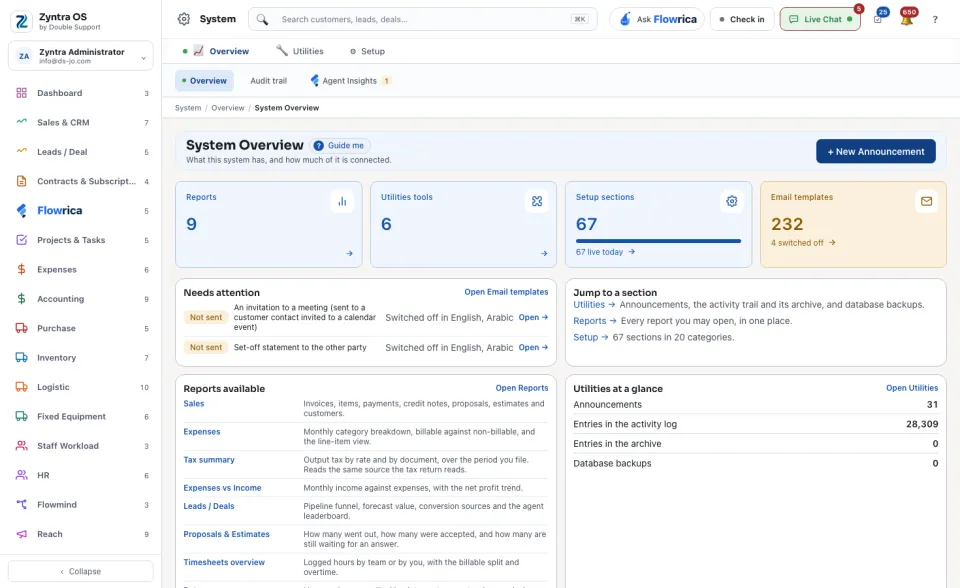This screenshot has width=960, height=588.
Task: Click the Reports card bar chart icon
Action: click(342, 202)
